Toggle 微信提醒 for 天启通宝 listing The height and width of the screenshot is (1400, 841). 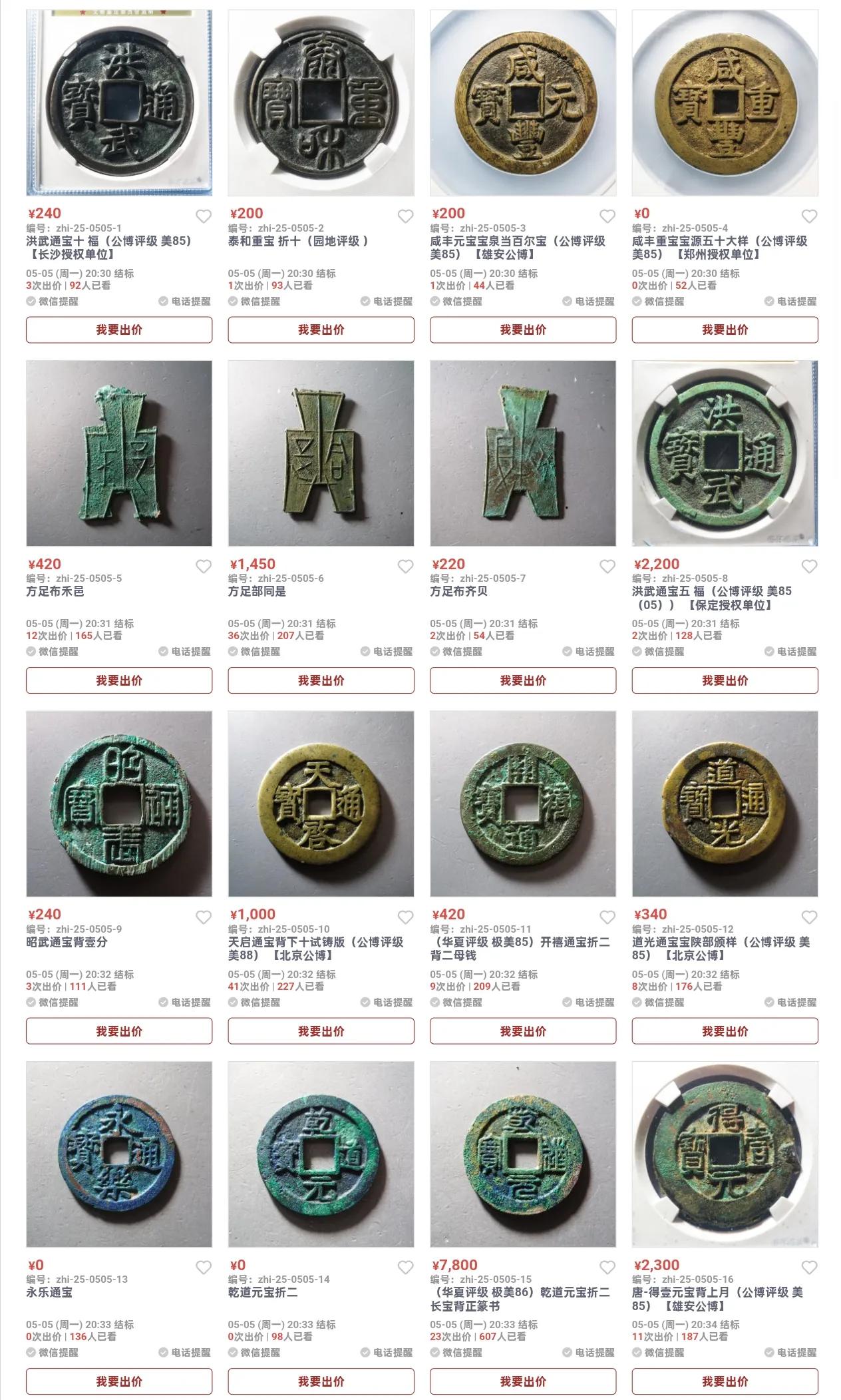coord(254,1002)
